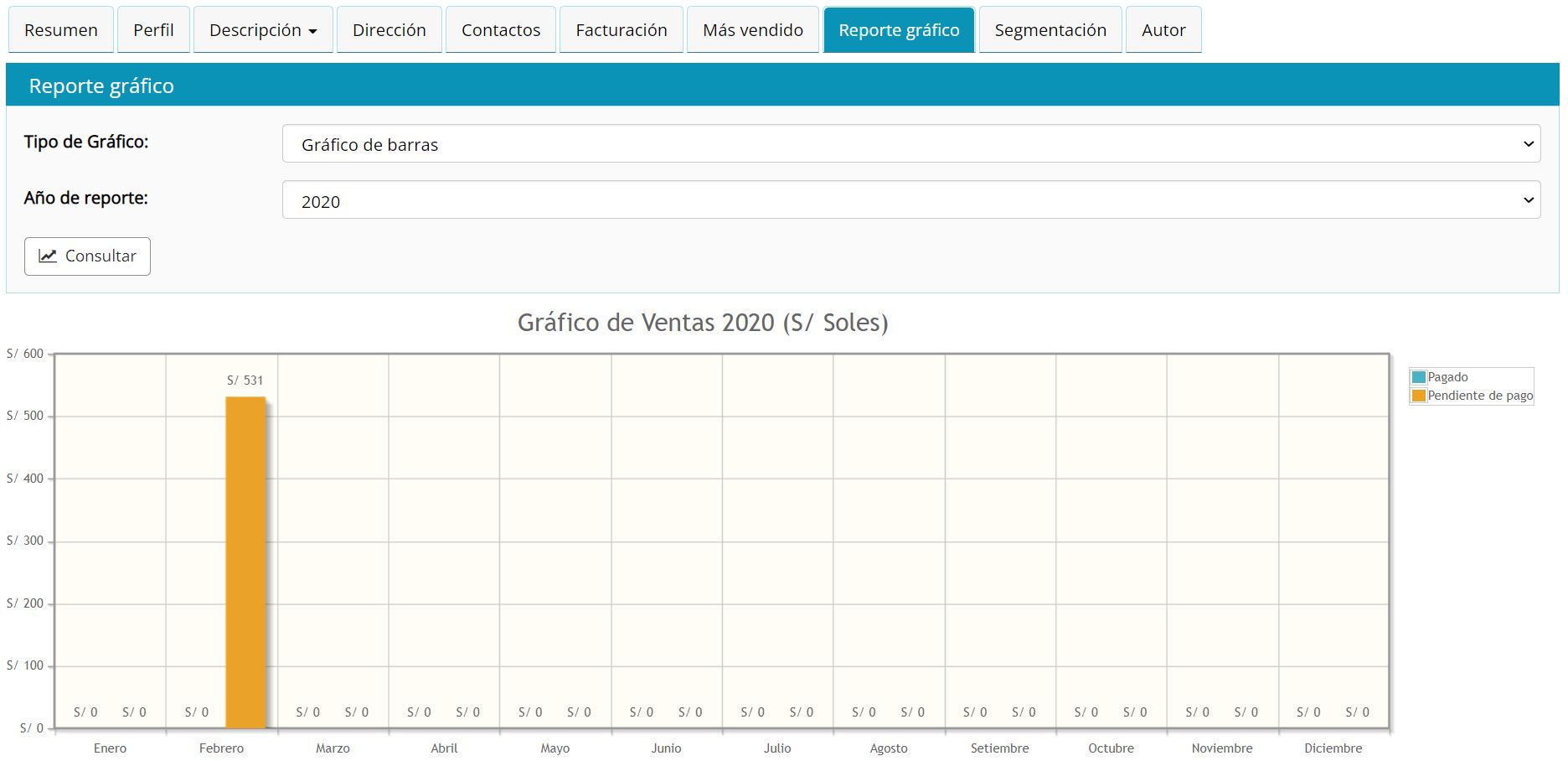Open the Más vendido tab
Screen dimensions: 1568x761
coord(752,30)
